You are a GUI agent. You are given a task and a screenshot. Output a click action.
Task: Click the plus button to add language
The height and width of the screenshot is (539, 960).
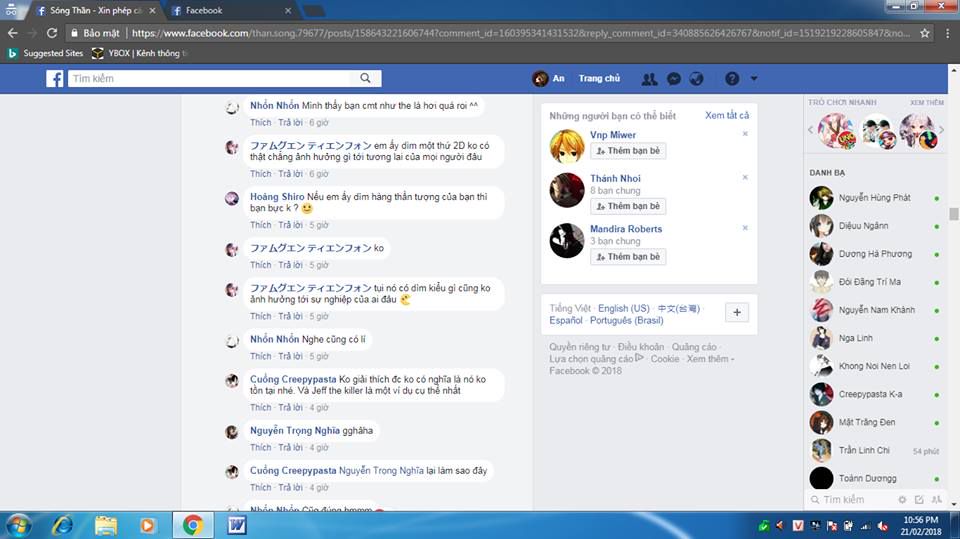tap(736, 313)
